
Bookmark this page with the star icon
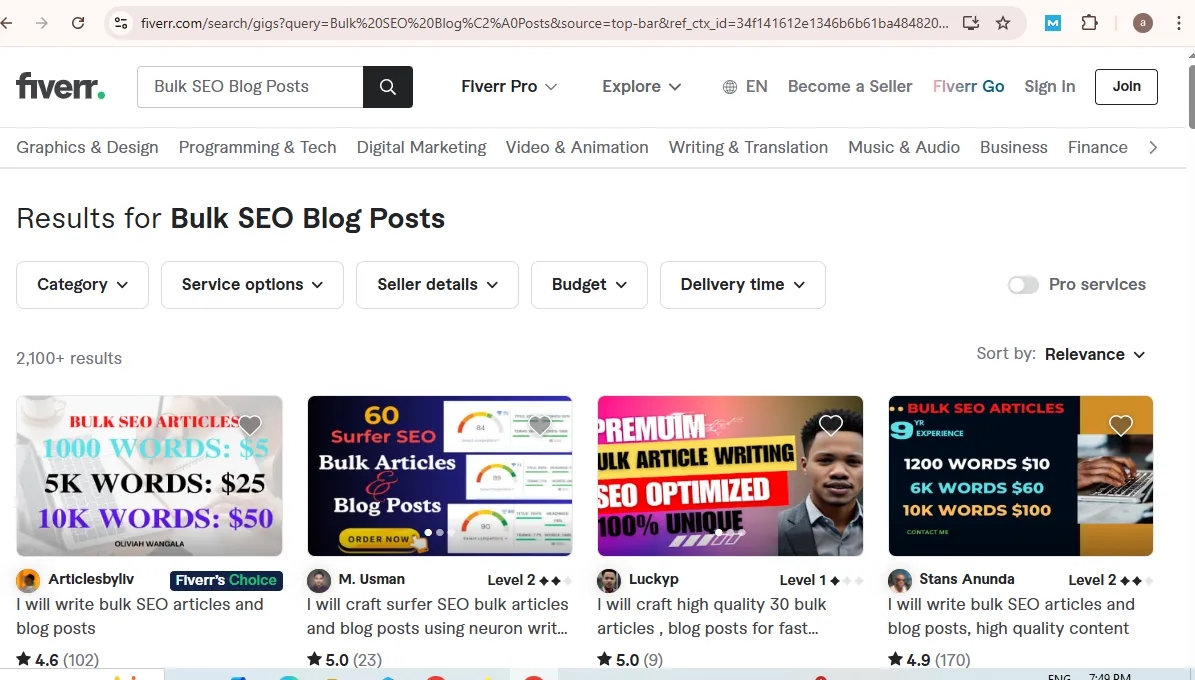tap(1003, 23)
